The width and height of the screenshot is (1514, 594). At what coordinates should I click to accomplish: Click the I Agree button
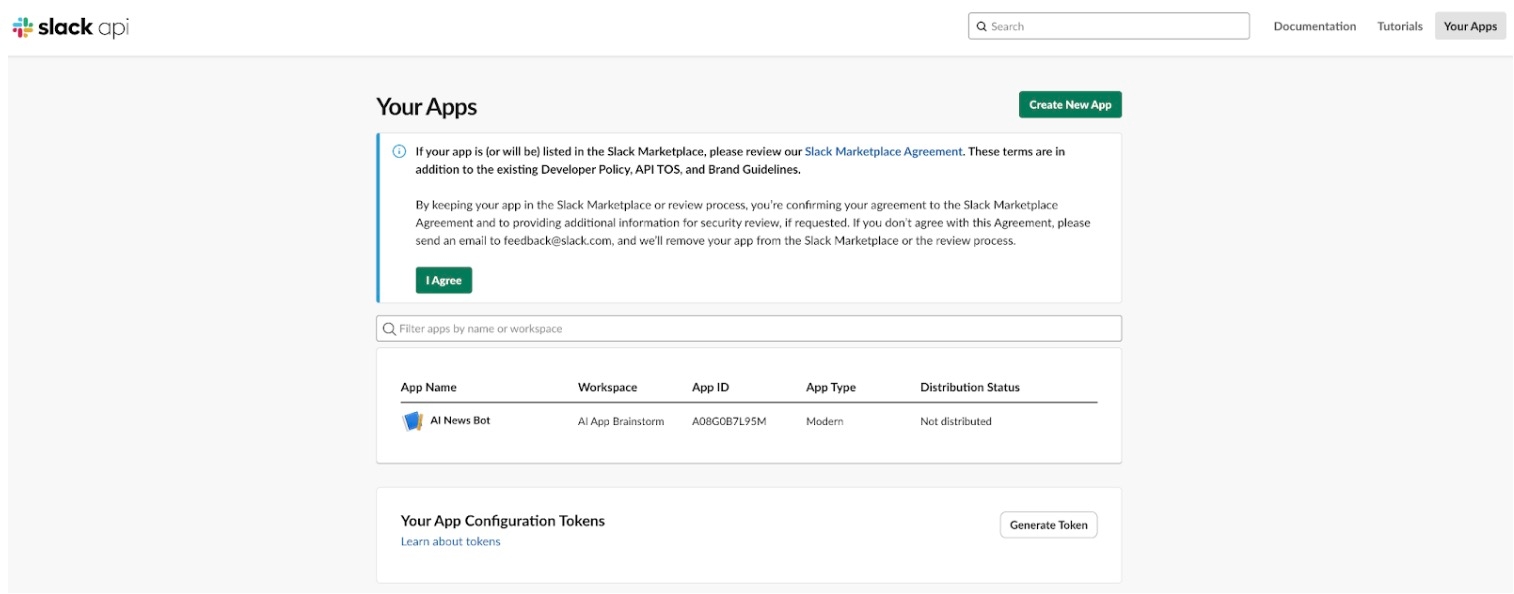coord(443,281)
